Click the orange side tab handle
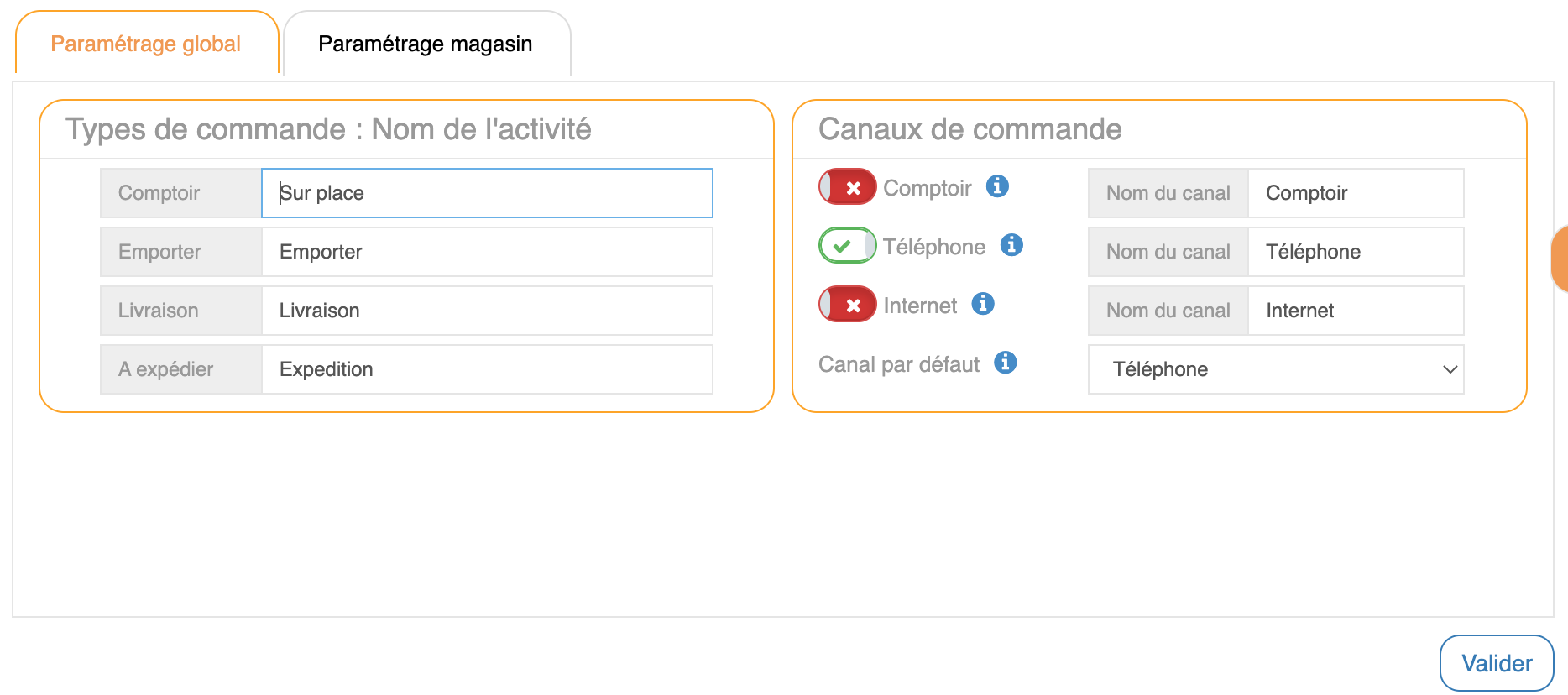The width and height of the screenshot is (1568, 695). click(x=1560, y=259)
